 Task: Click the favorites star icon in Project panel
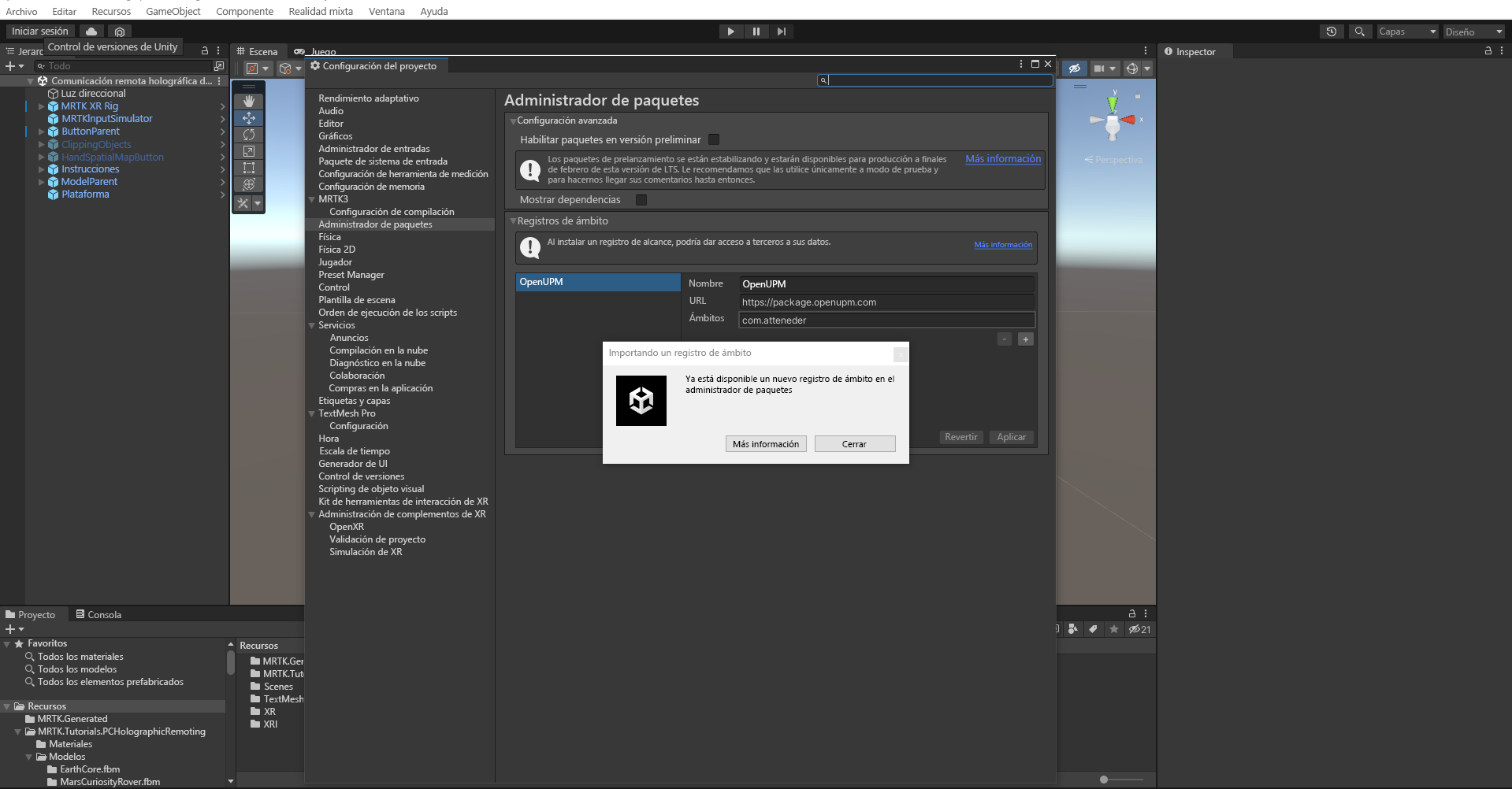1113,629
